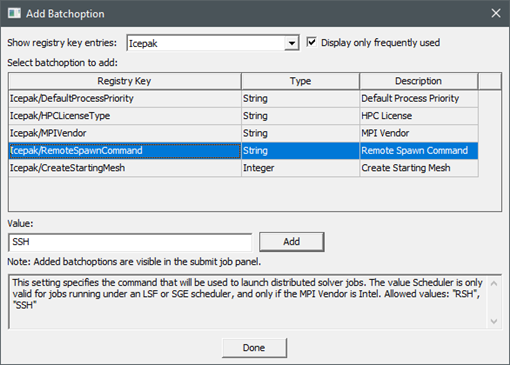Click MPI Vendor description cell

click(419, 133)
